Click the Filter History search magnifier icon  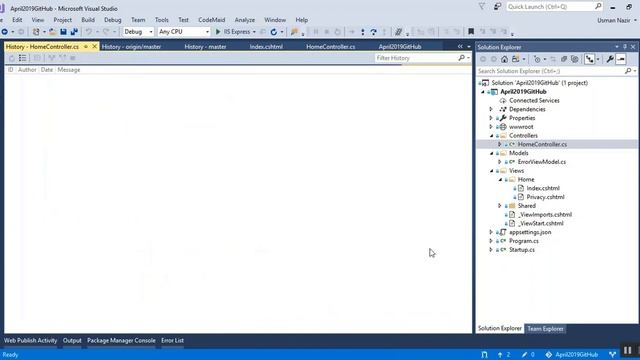pos(461,58)
